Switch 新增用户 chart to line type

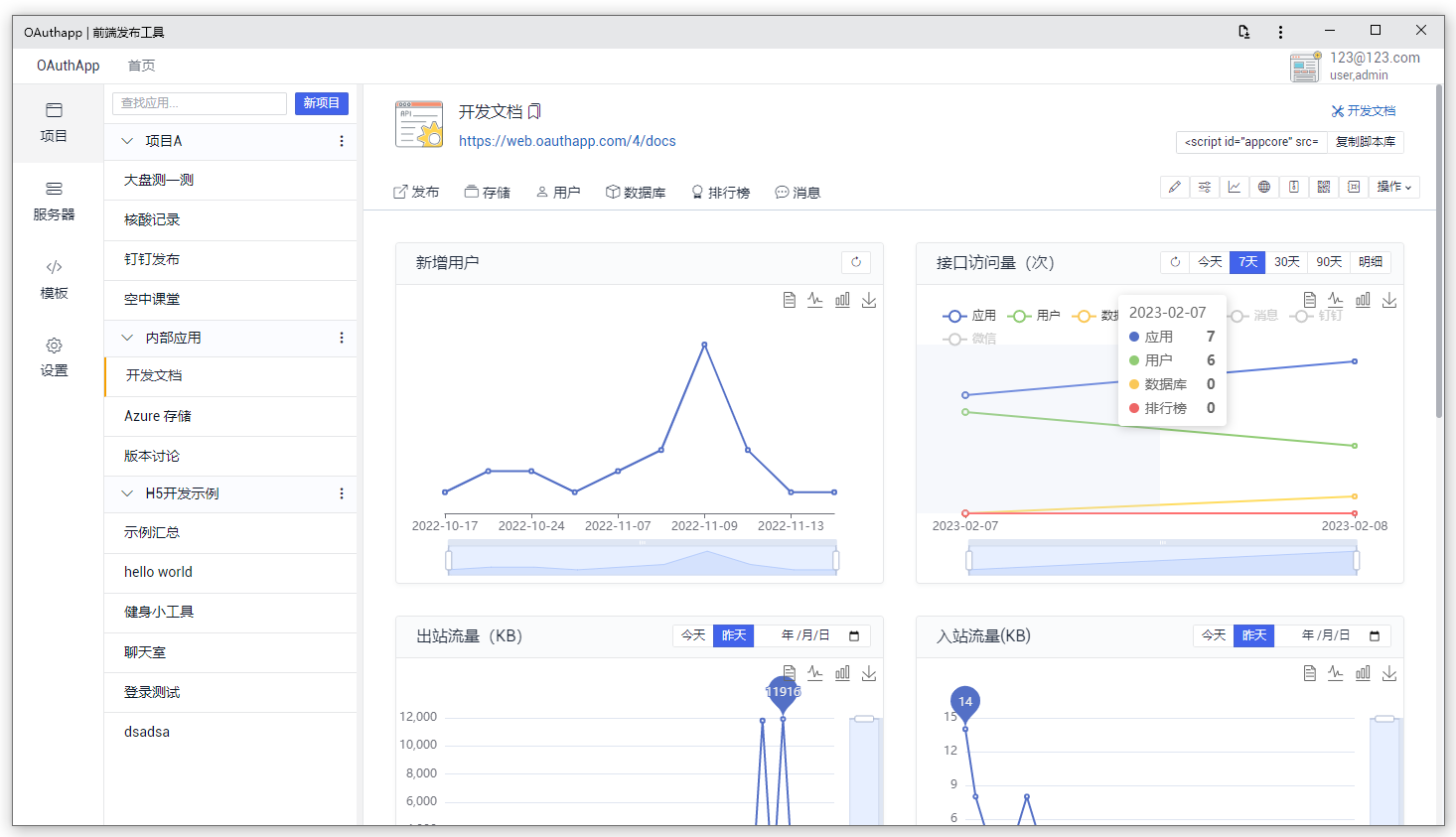(x=815, y=300)
